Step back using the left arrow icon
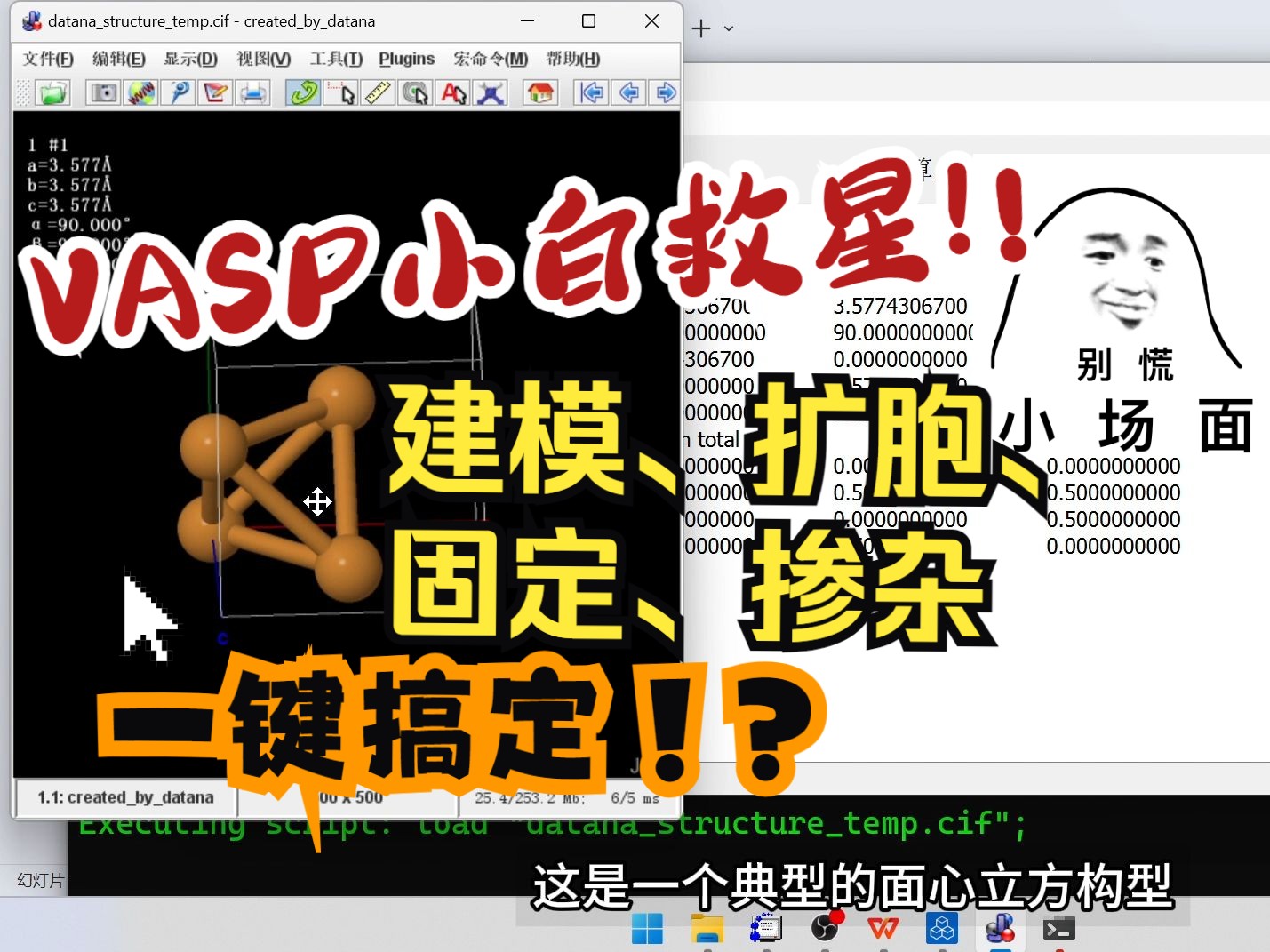The width and height of the screenshot is (1270, 952). coord(628,92)
